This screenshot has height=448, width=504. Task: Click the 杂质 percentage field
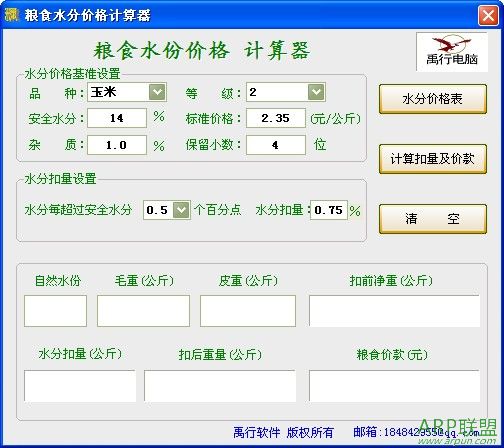(x=117, y=145)
